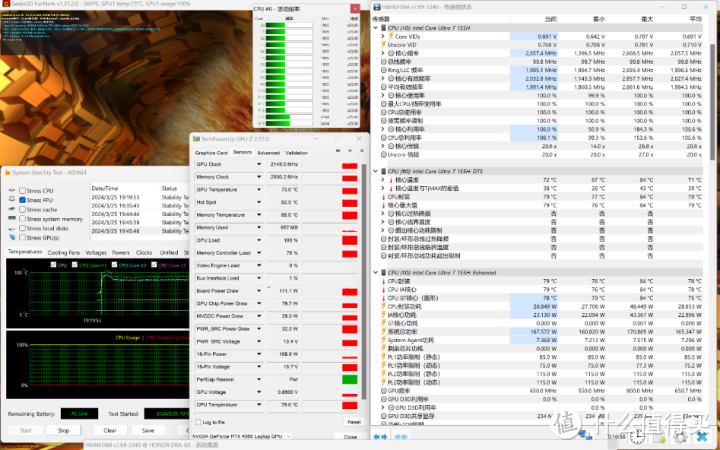Click Powers tab in AIDA64

point(121,253)
